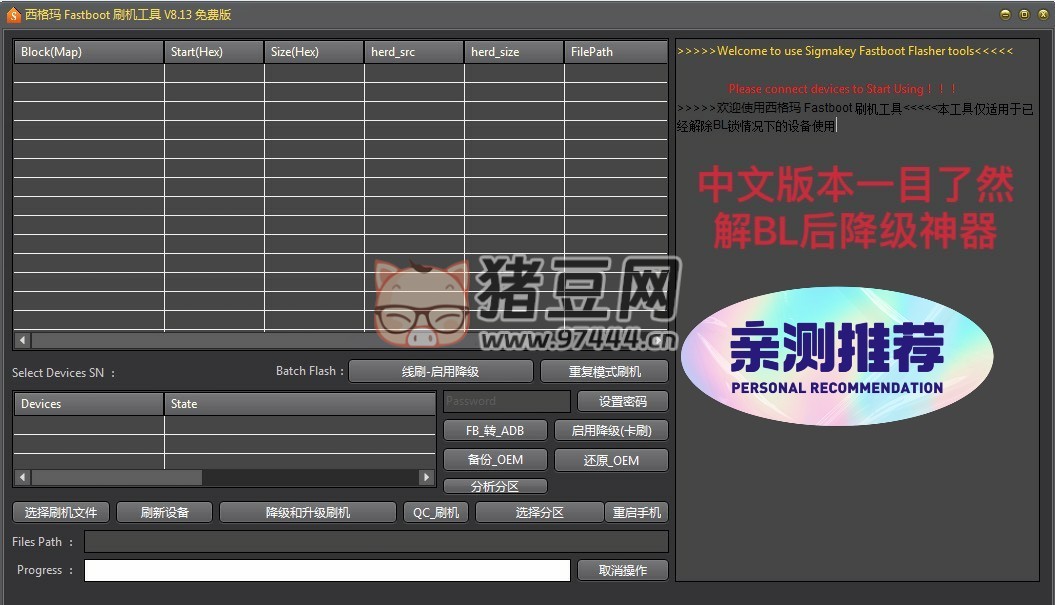
Task: Open 选择刷机文件 file chooser
Action: pyautogui.click(x=61, y=512)
